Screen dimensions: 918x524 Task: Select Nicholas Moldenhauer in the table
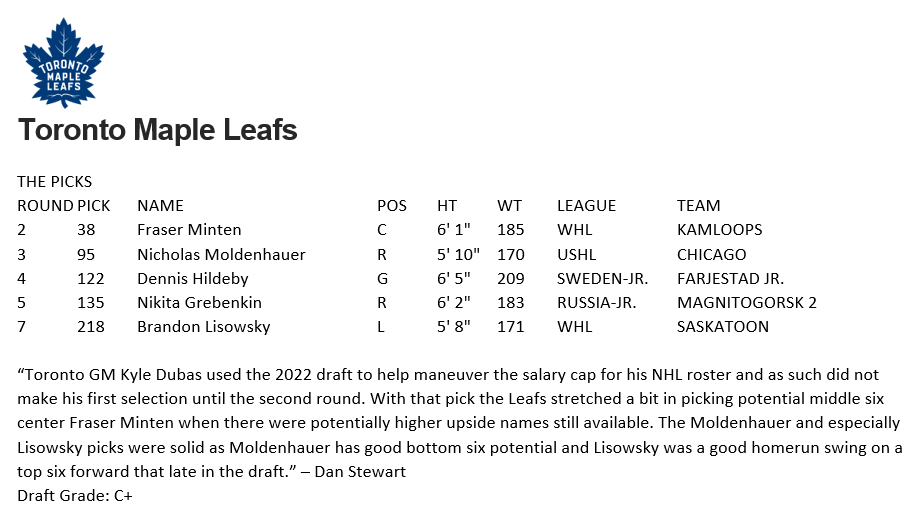click(x=221, y=255)
